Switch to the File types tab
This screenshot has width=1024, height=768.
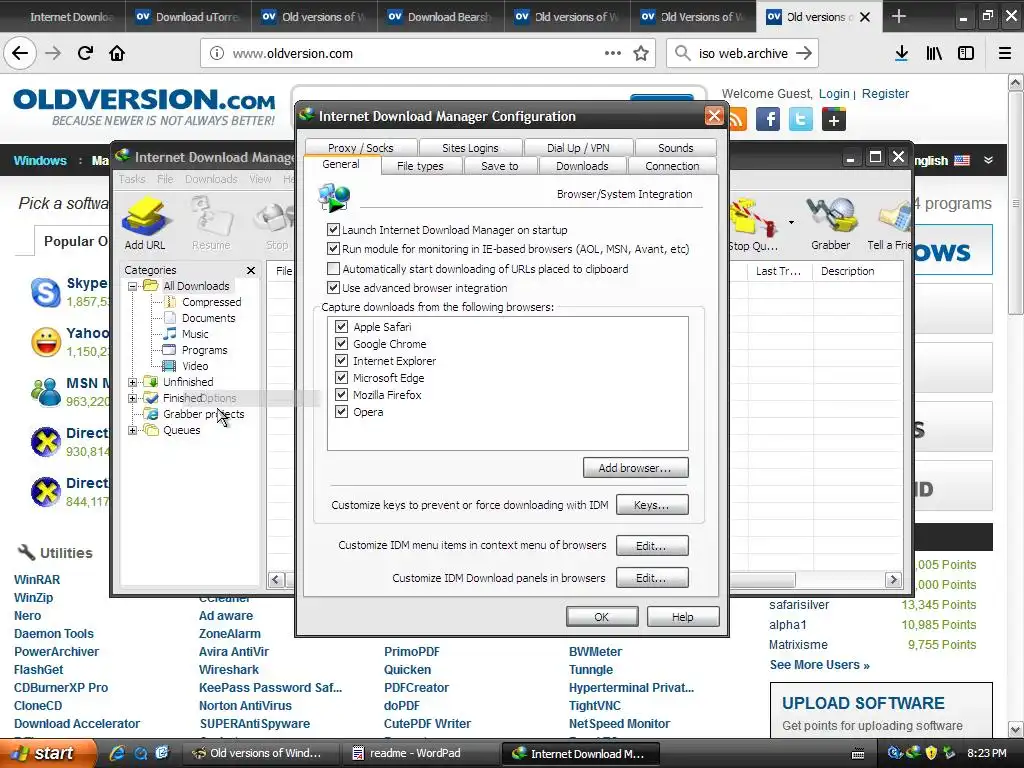coord(420,166)
